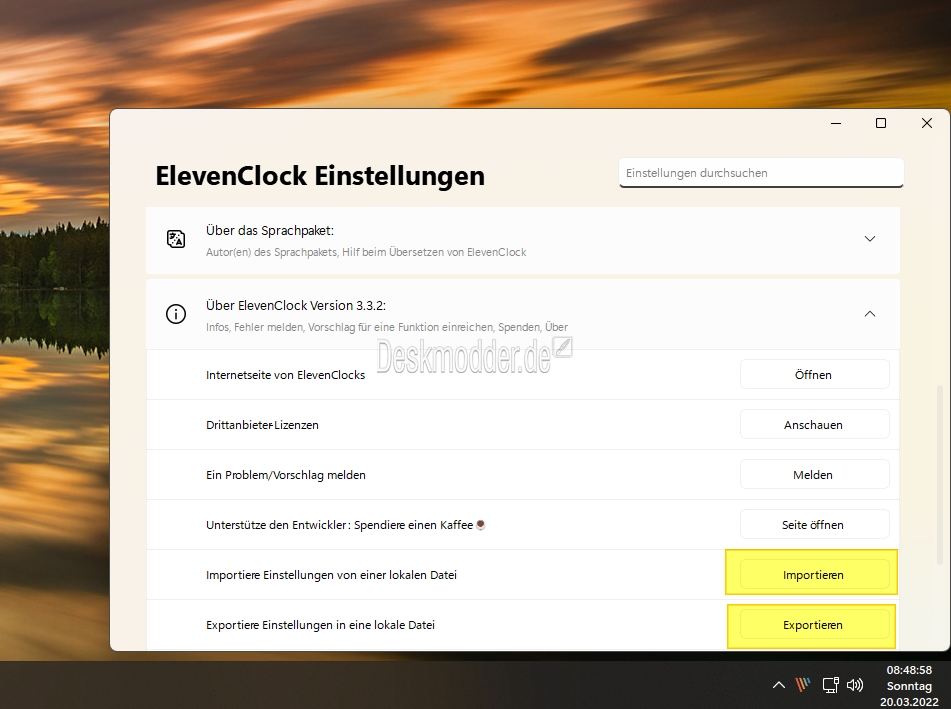
Task: Click the Über ElevenClock Version 3.3.2 heading
Action: 296,306
